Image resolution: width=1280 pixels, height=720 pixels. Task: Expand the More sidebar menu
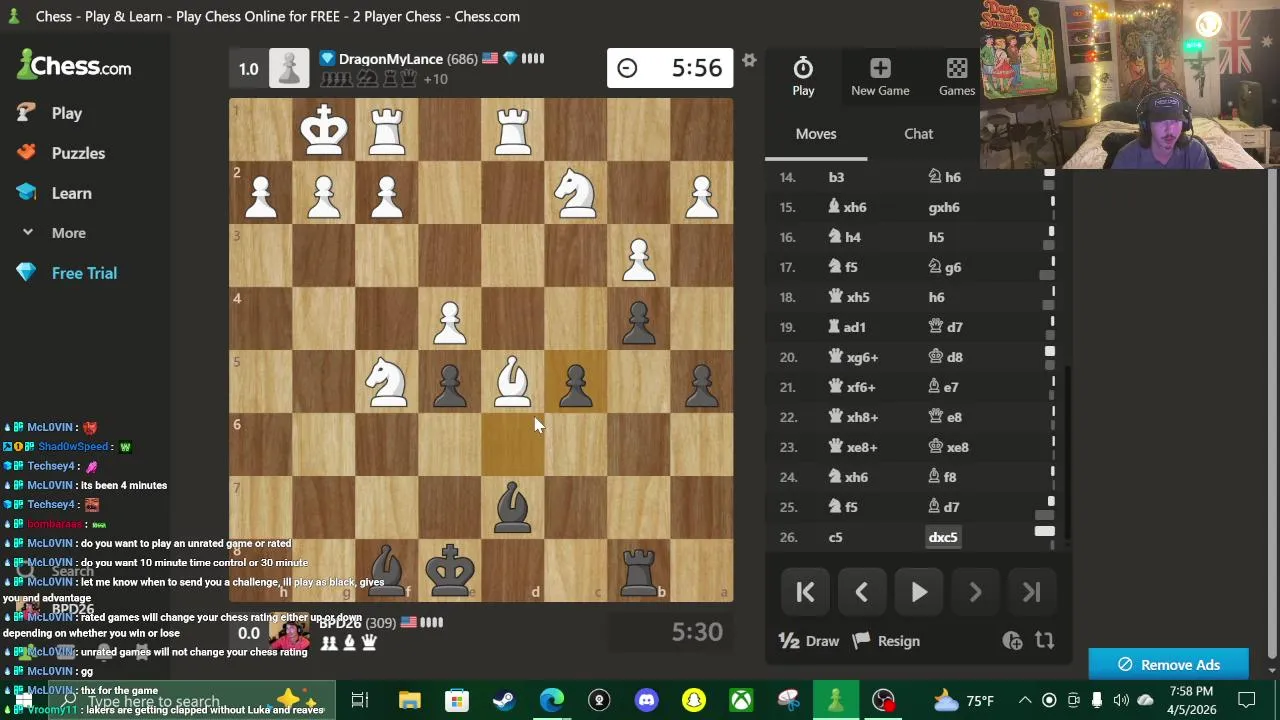click(x=68, y=233)
